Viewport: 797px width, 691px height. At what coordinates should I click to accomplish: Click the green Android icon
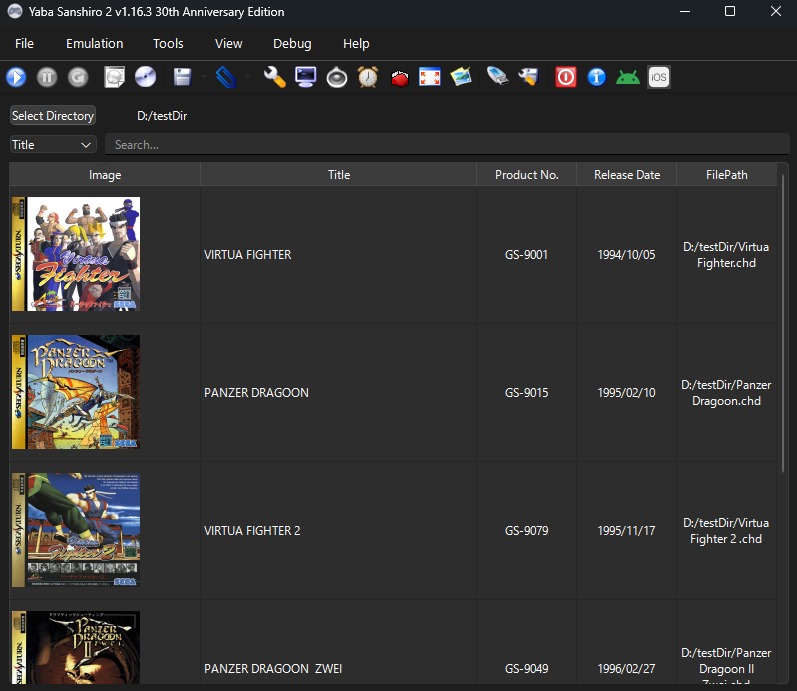[628, 77]
